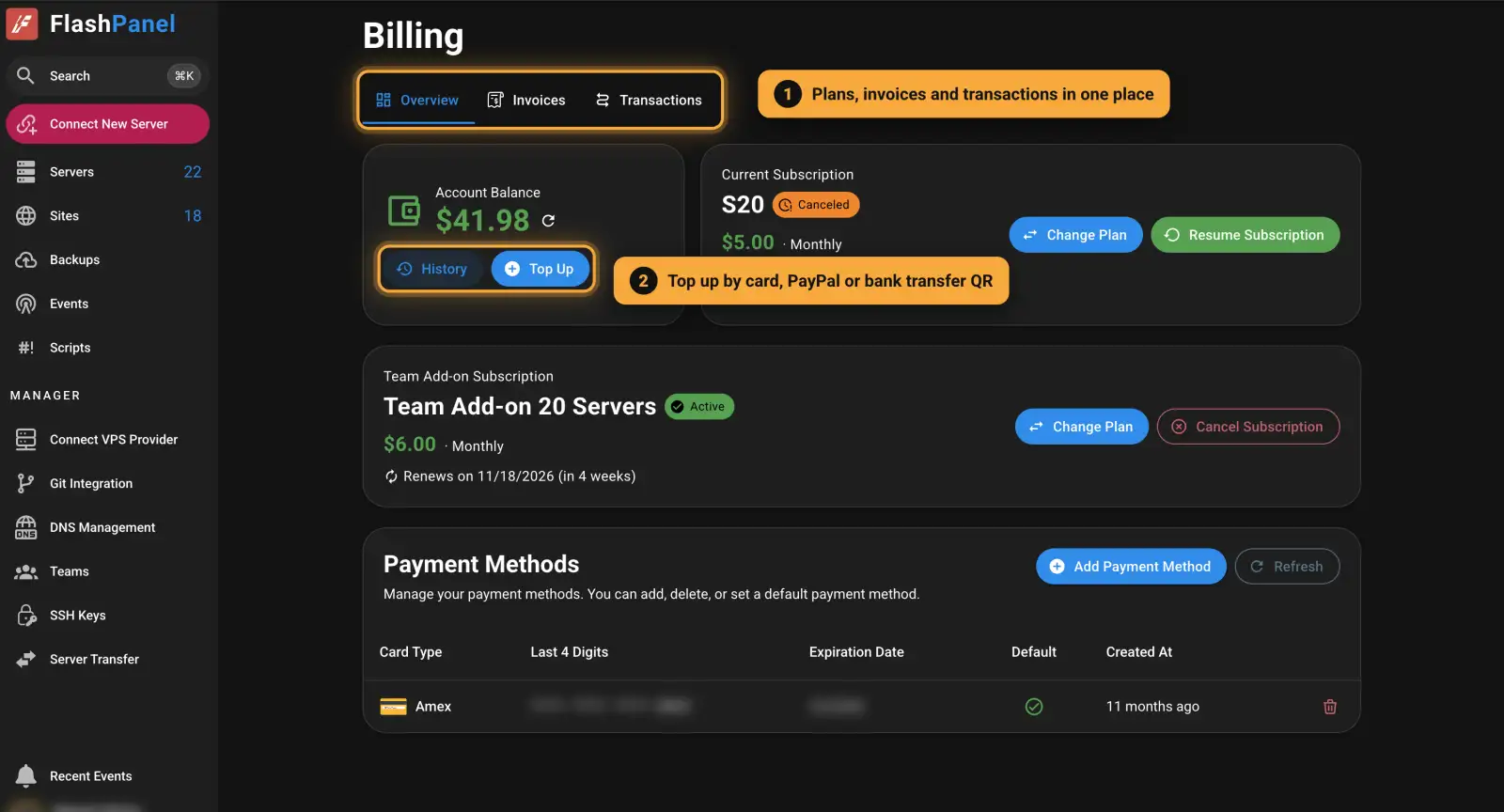
Task: Open the Recent Events bell icon
Action: (x=26, y=775)
